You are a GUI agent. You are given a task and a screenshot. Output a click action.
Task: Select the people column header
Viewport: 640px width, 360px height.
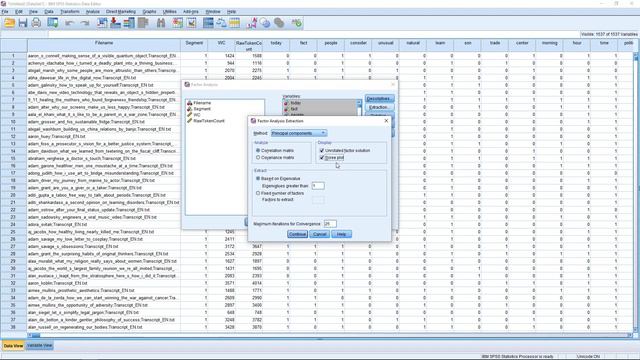[x=331, y=46]
